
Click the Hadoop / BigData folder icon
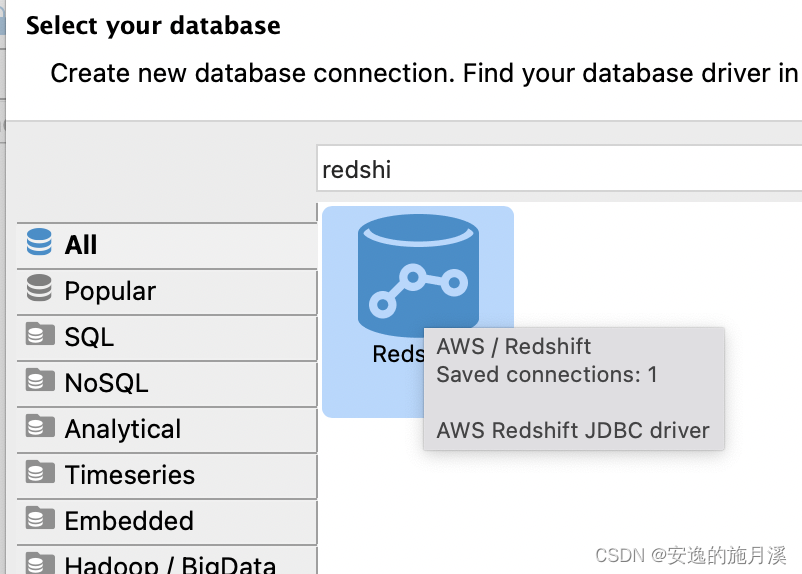point(39,563)
